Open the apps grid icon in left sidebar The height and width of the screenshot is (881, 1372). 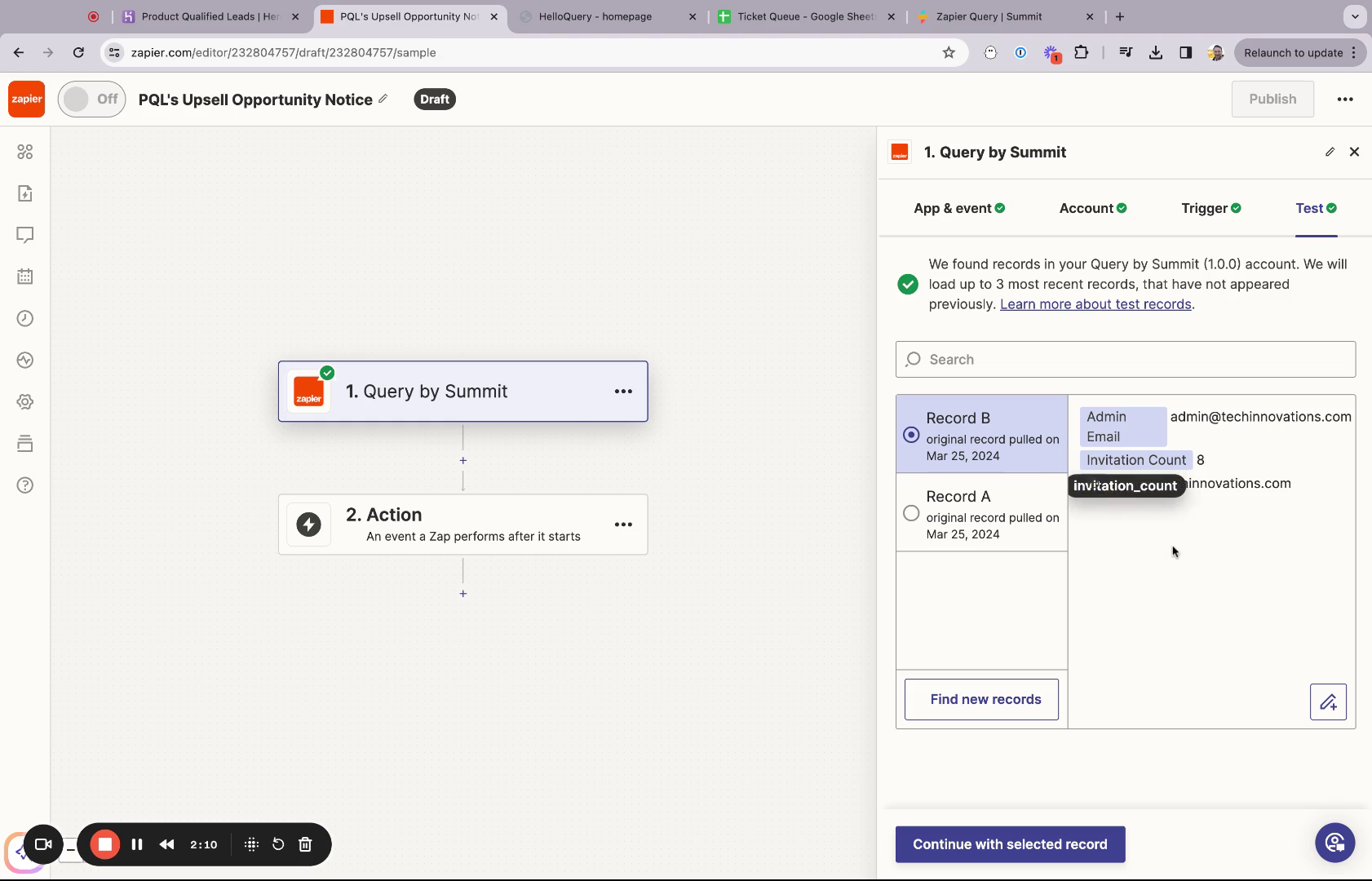[25, 152]
